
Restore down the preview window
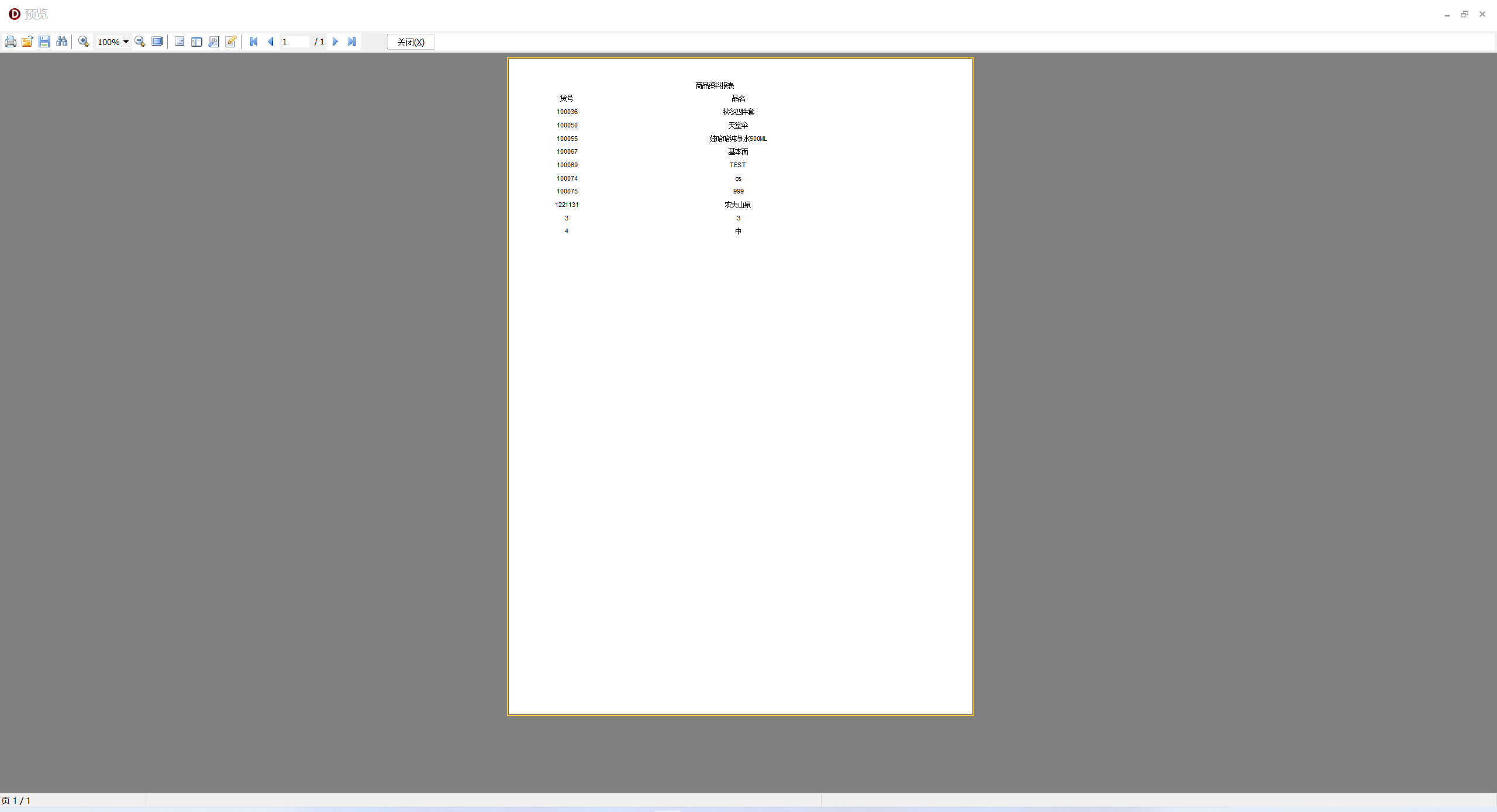pyautogui.click(x=1464, y=14)
